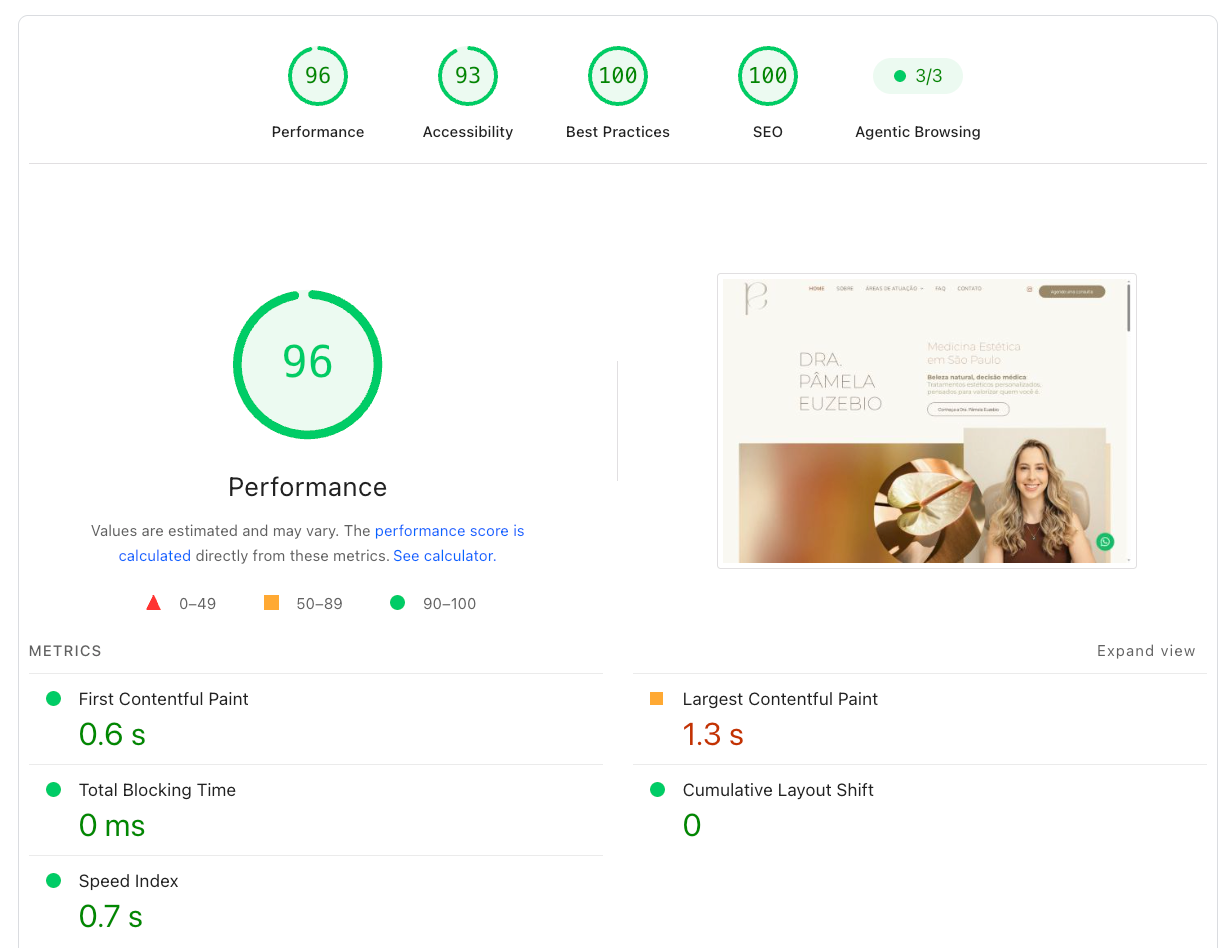Select the First Contentful Paint metric label

(x=164, y=700)
